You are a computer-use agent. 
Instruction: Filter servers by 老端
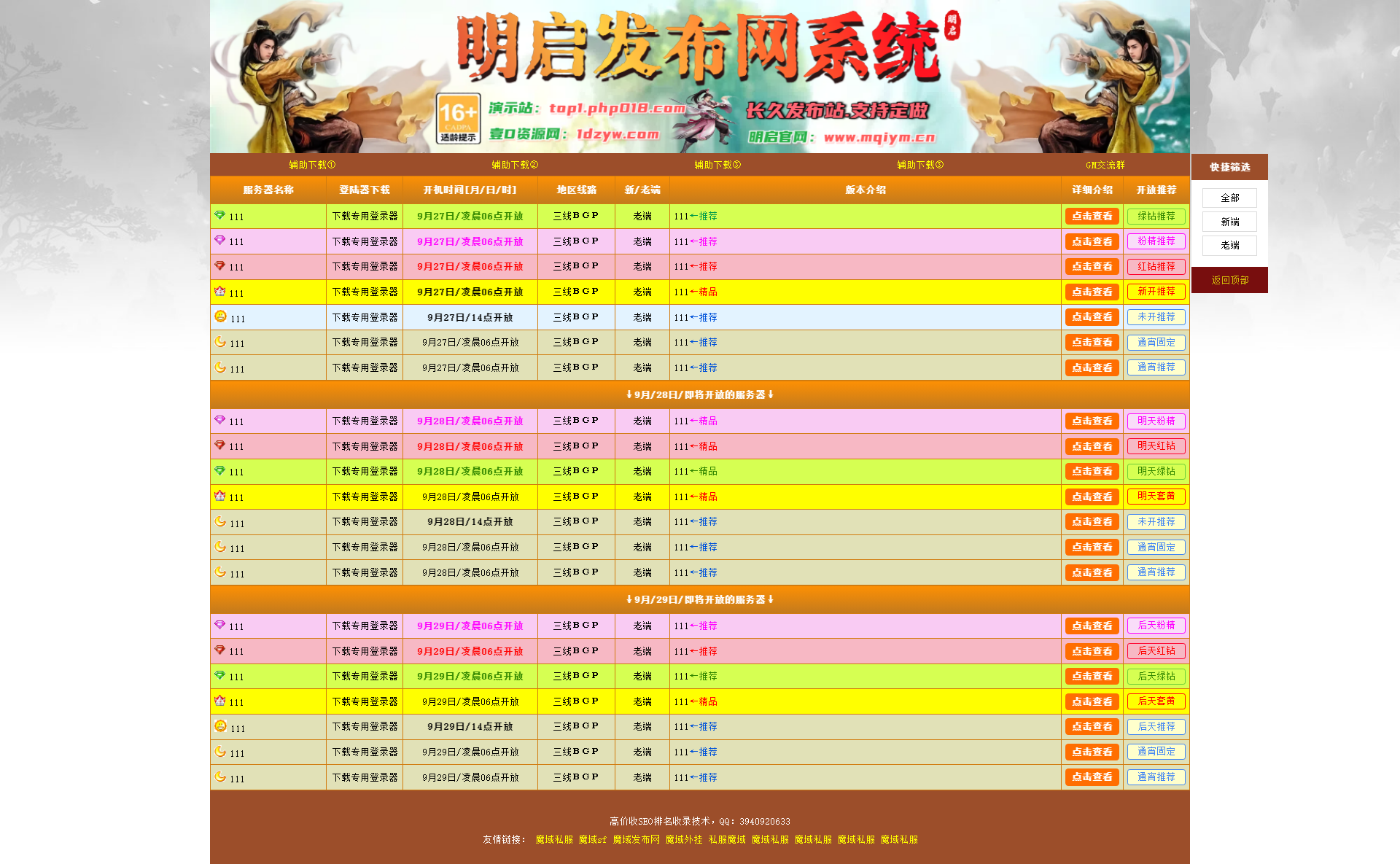1229,245
